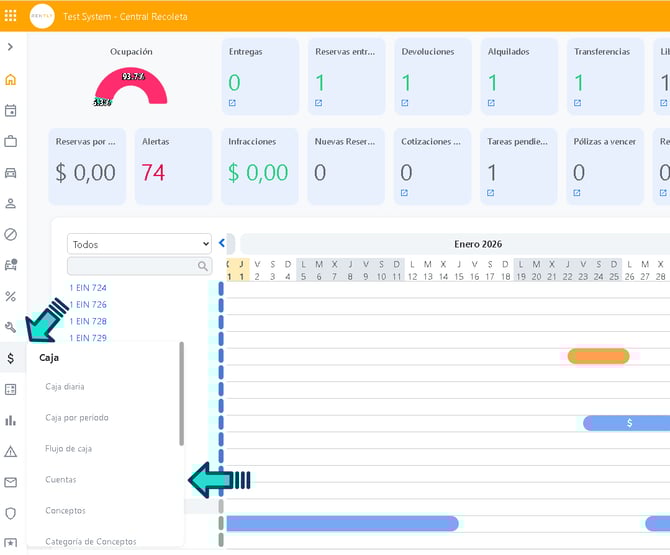Click the home icon in sidebar
The height and width of the screenshot is (555, 670).
pyautogui.click(x=11, y=80)
